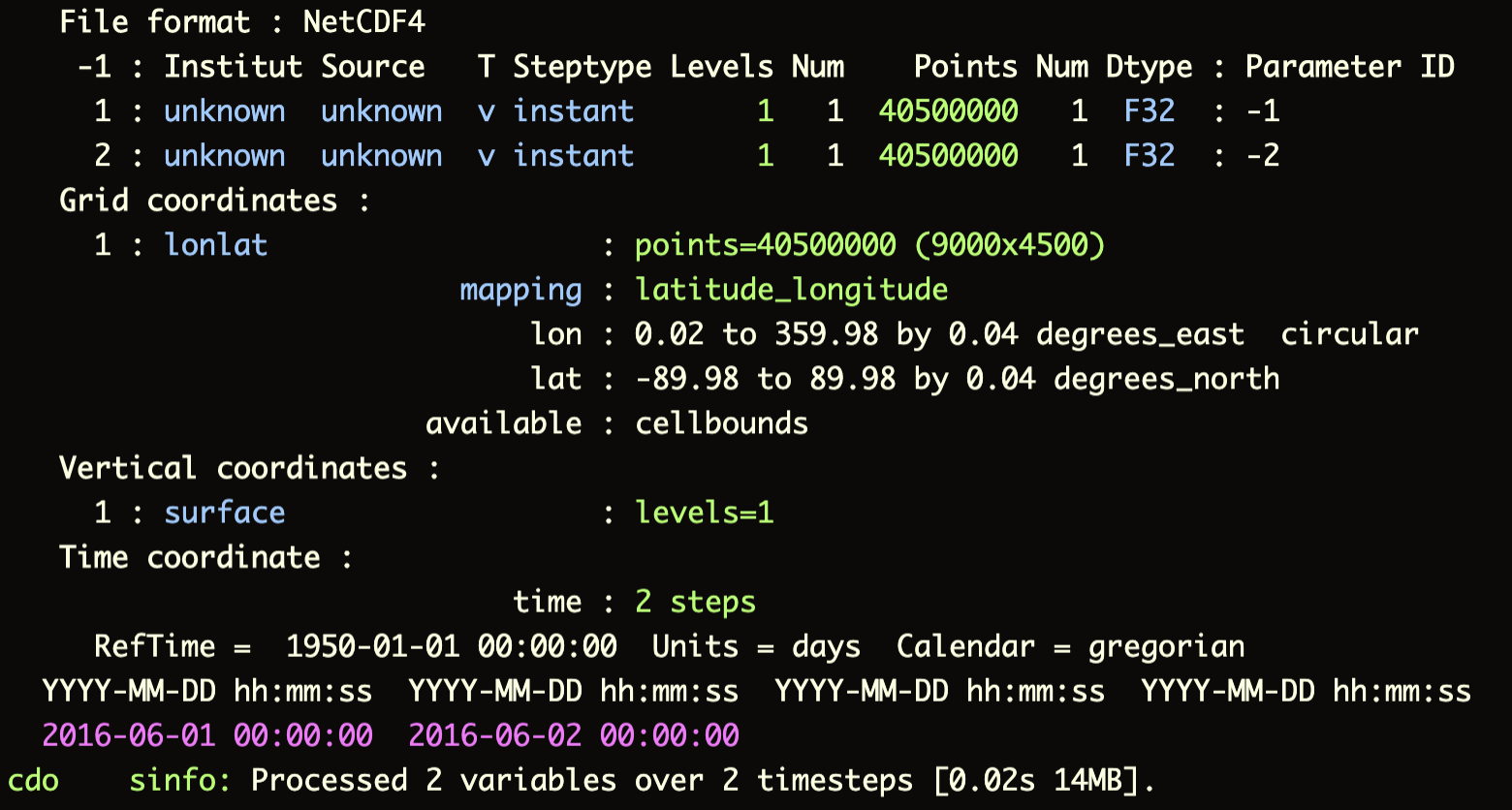The width and height of the screenshot is (1512, 810).
Task: Click the word 'circular' on lon line
Action: 1349,334
